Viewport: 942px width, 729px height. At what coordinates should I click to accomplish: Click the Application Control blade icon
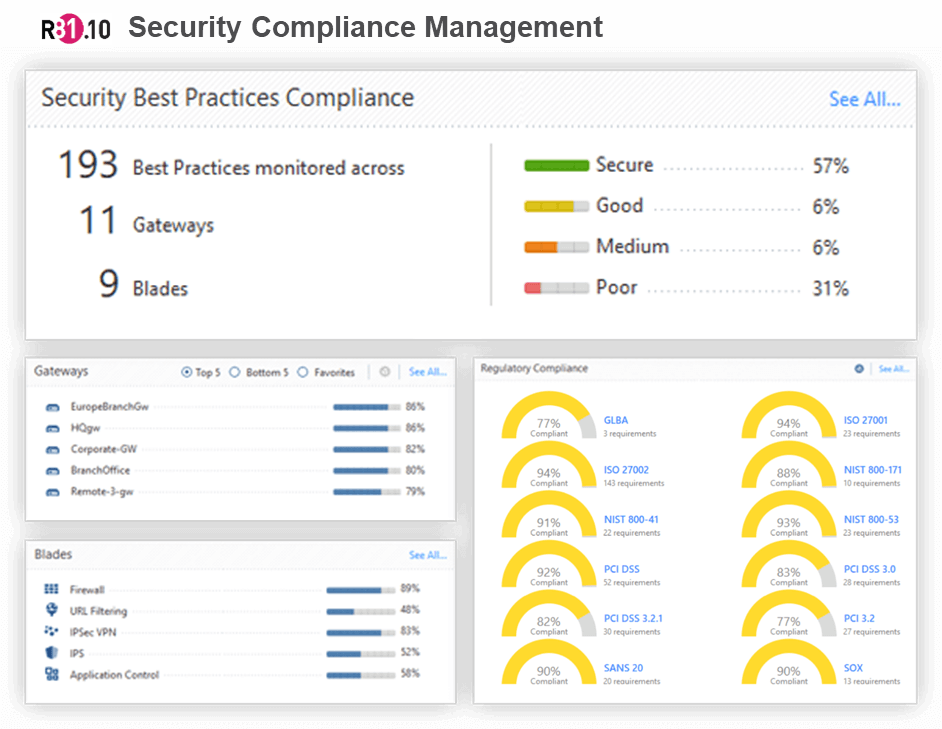coord(52,674)
